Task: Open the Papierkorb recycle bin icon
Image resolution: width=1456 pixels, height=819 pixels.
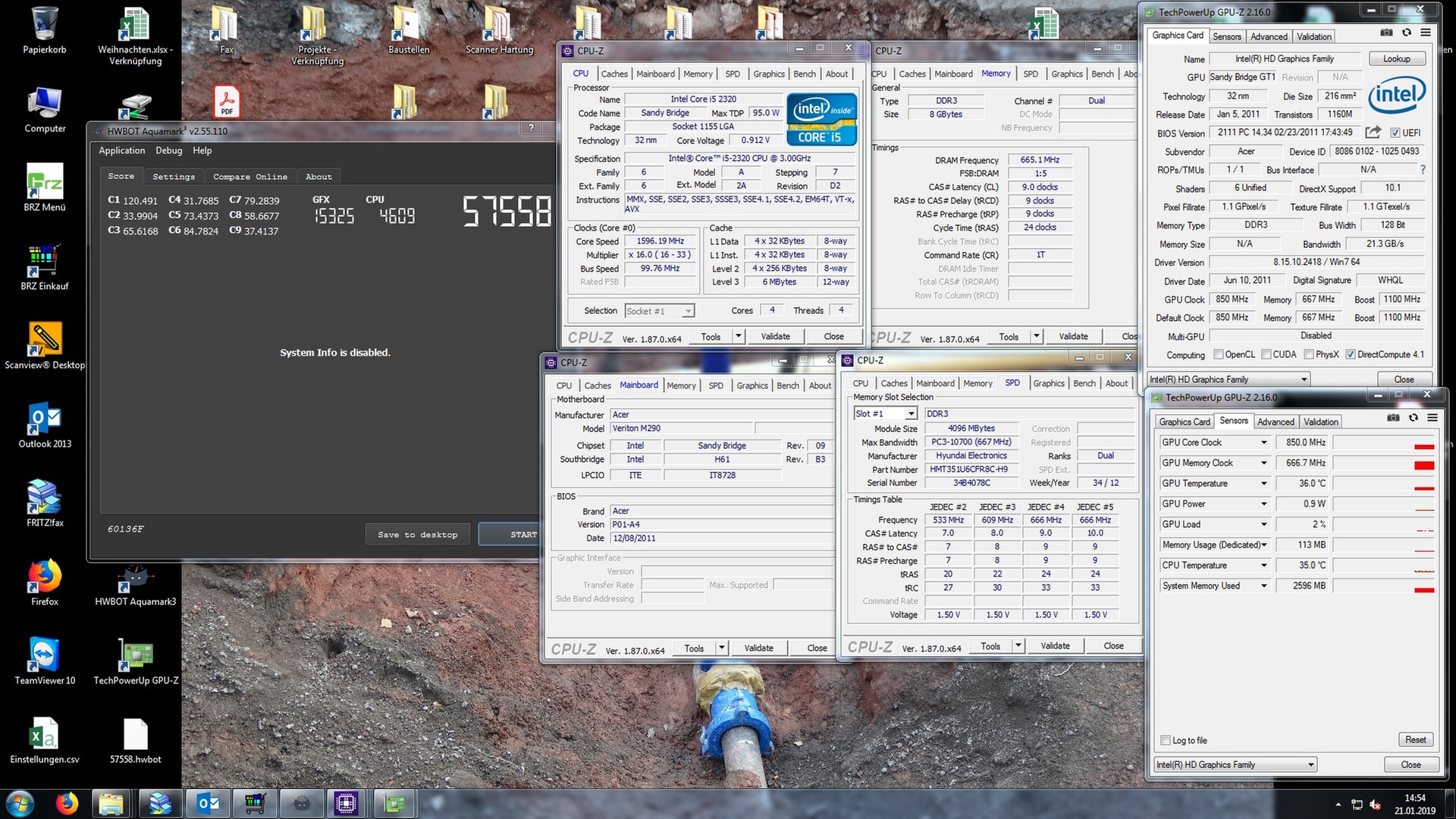Action: click(x=45, y=30)
